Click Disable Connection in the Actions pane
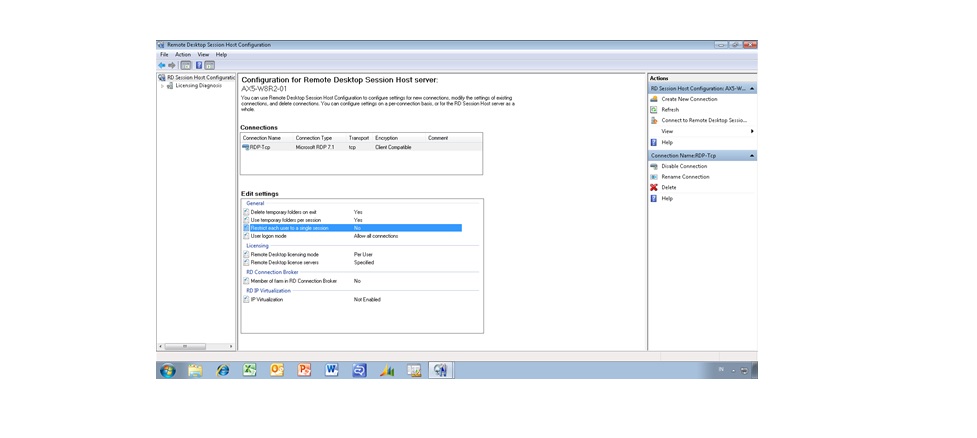Screen dimensions: 977x438 click(x=684, y=166)
